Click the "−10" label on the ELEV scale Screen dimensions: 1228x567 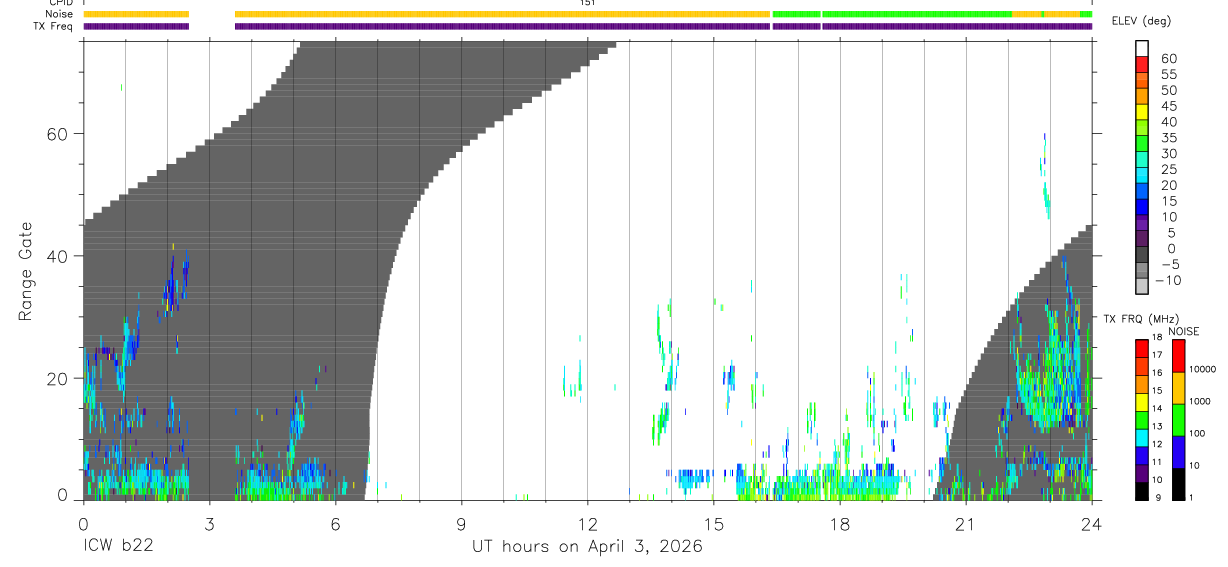1170,281
